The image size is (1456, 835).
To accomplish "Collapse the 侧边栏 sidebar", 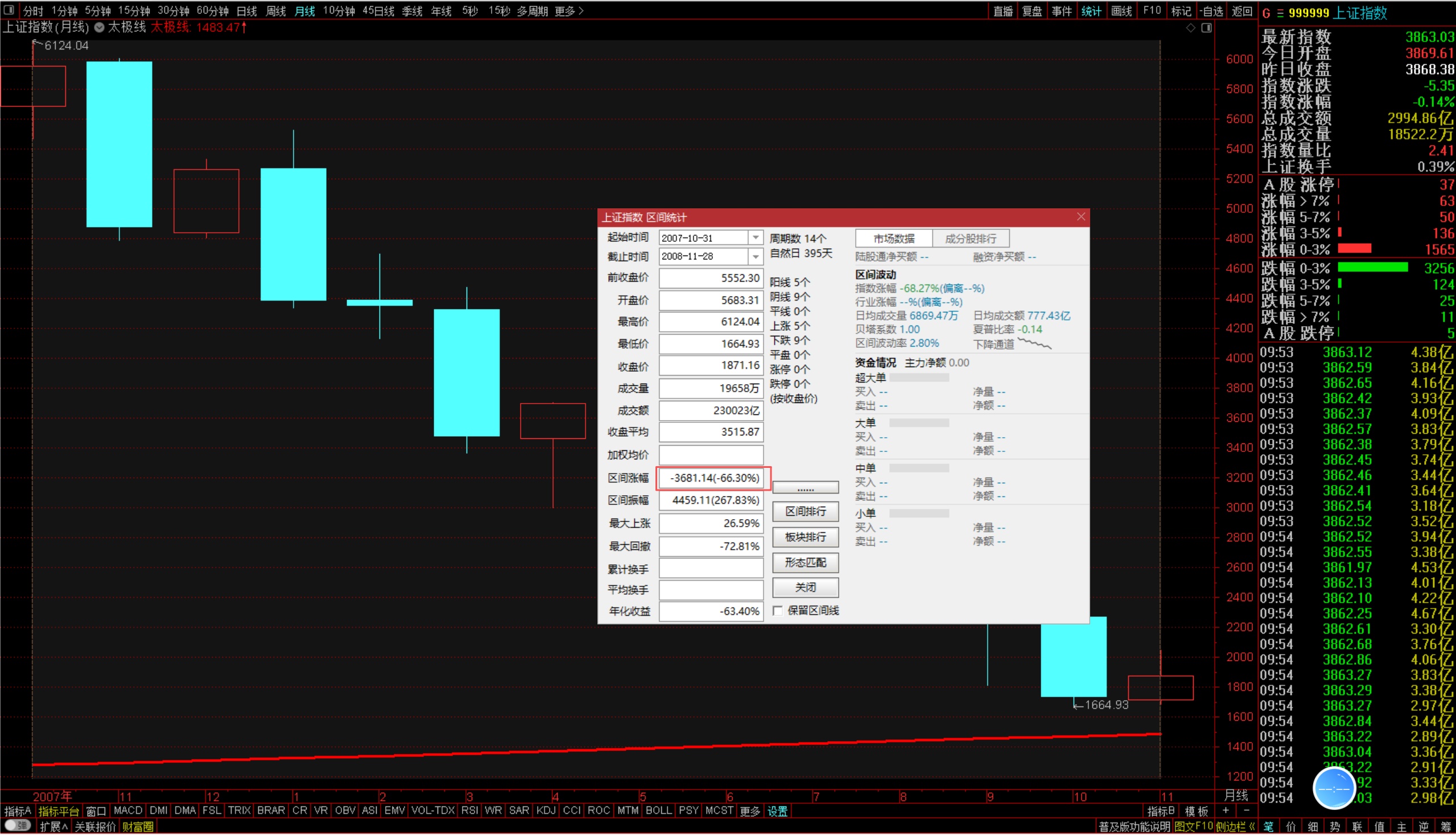I will (1235, 826).
